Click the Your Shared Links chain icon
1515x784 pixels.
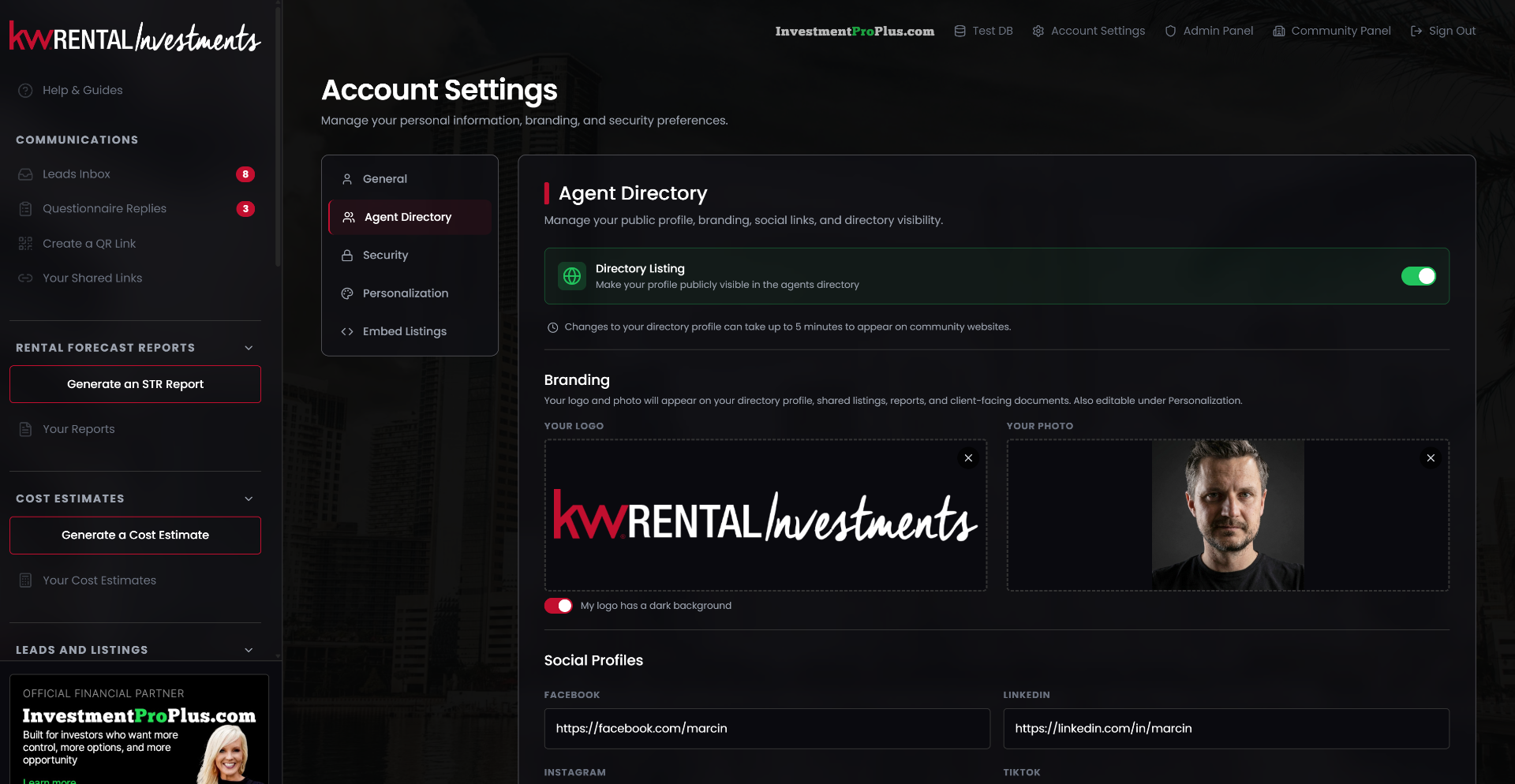[x=25, y=278]
